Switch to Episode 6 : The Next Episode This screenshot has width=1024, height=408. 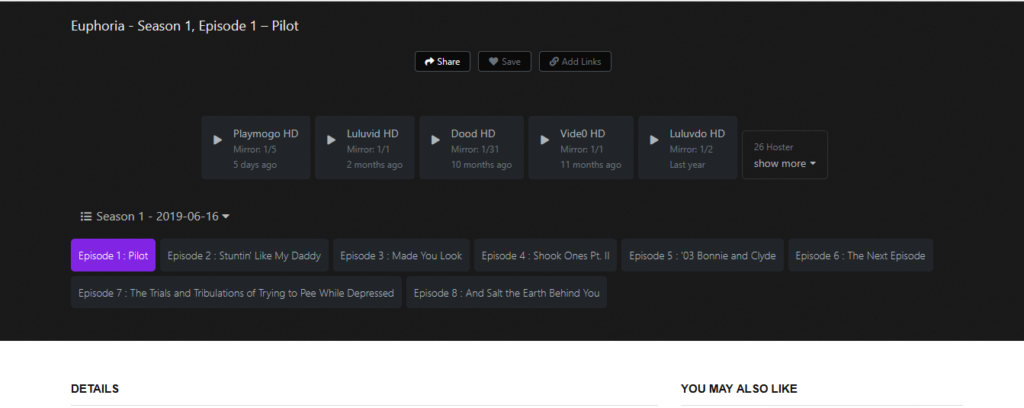tap(860, 256)
